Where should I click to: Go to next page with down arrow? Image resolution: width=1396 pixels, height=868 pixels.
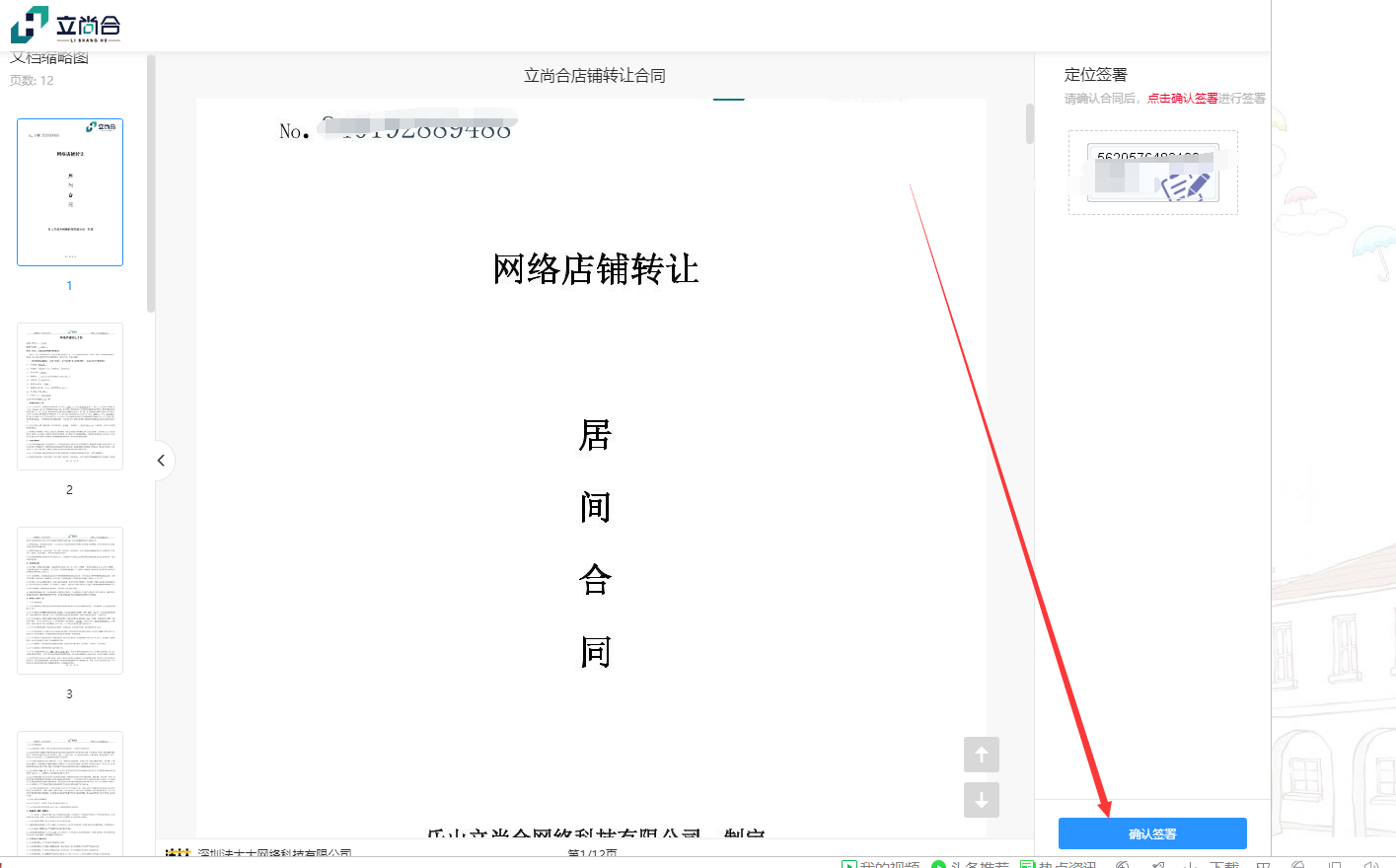(x=981, y=800)
